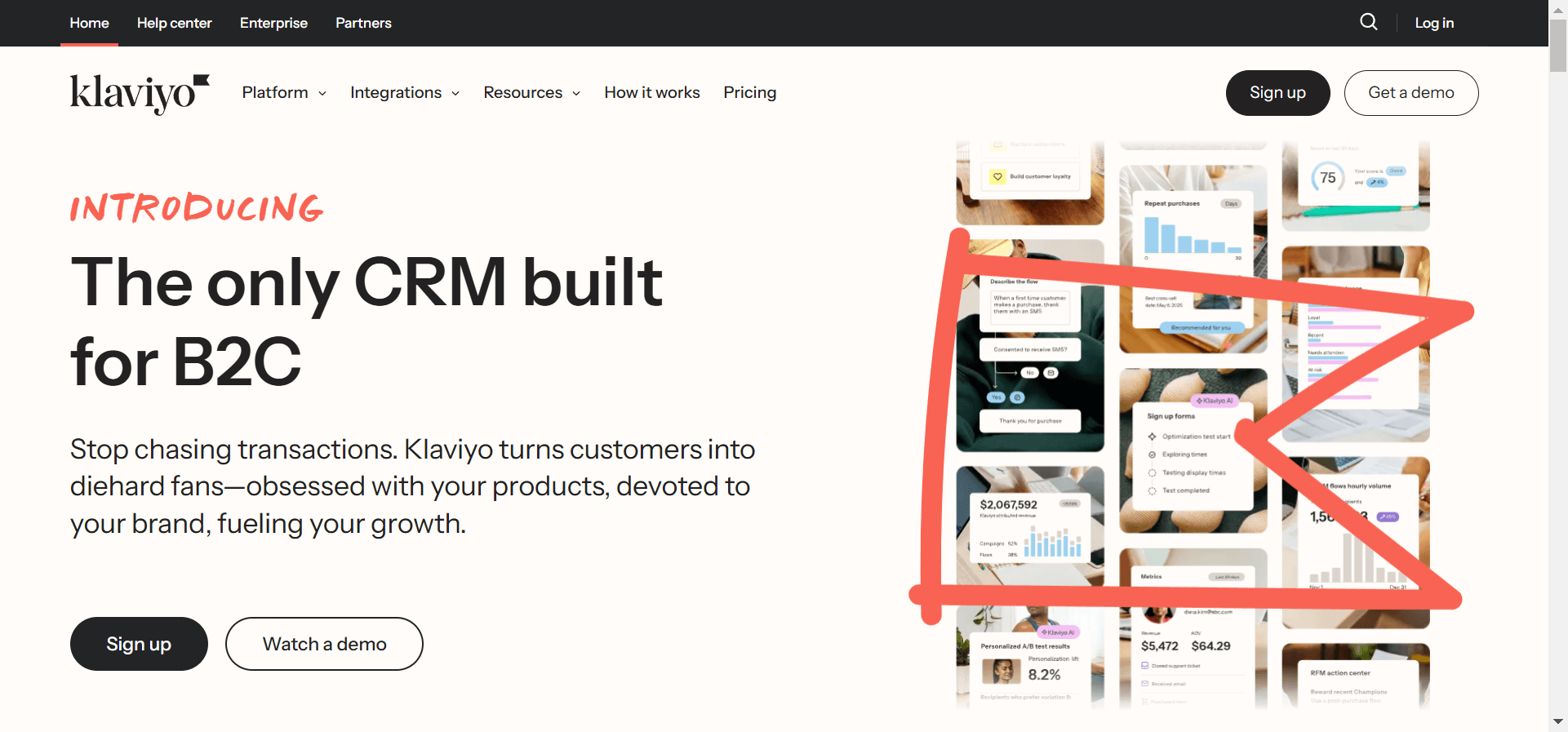Open the Repeat purchases chart card

[1193, 260]
